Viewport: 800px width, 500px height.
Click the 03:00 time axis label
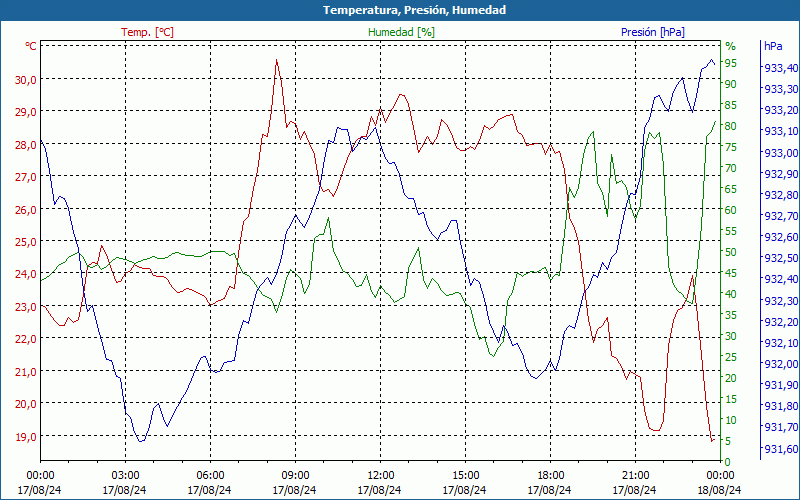pyautogui.click(x=125, y=476)
